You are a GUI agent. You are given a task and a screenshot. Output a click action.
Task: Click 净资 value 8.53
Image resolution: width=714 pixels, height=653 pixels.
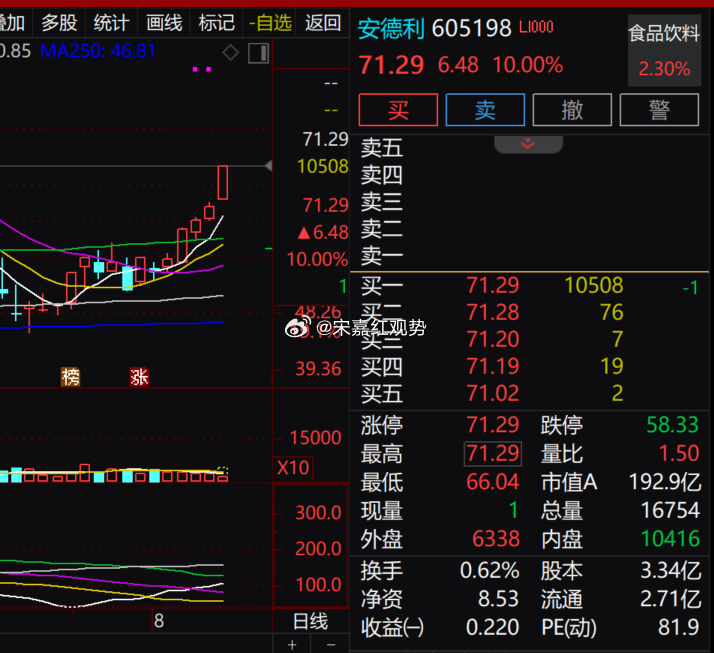tap(498, 599)
